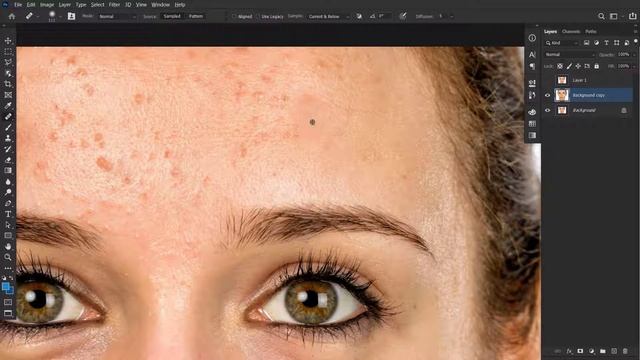This screenshot has width=640, height=360.
Task: Select the Gradient tool
Action: pyautogui.click(x=8, y=171)
